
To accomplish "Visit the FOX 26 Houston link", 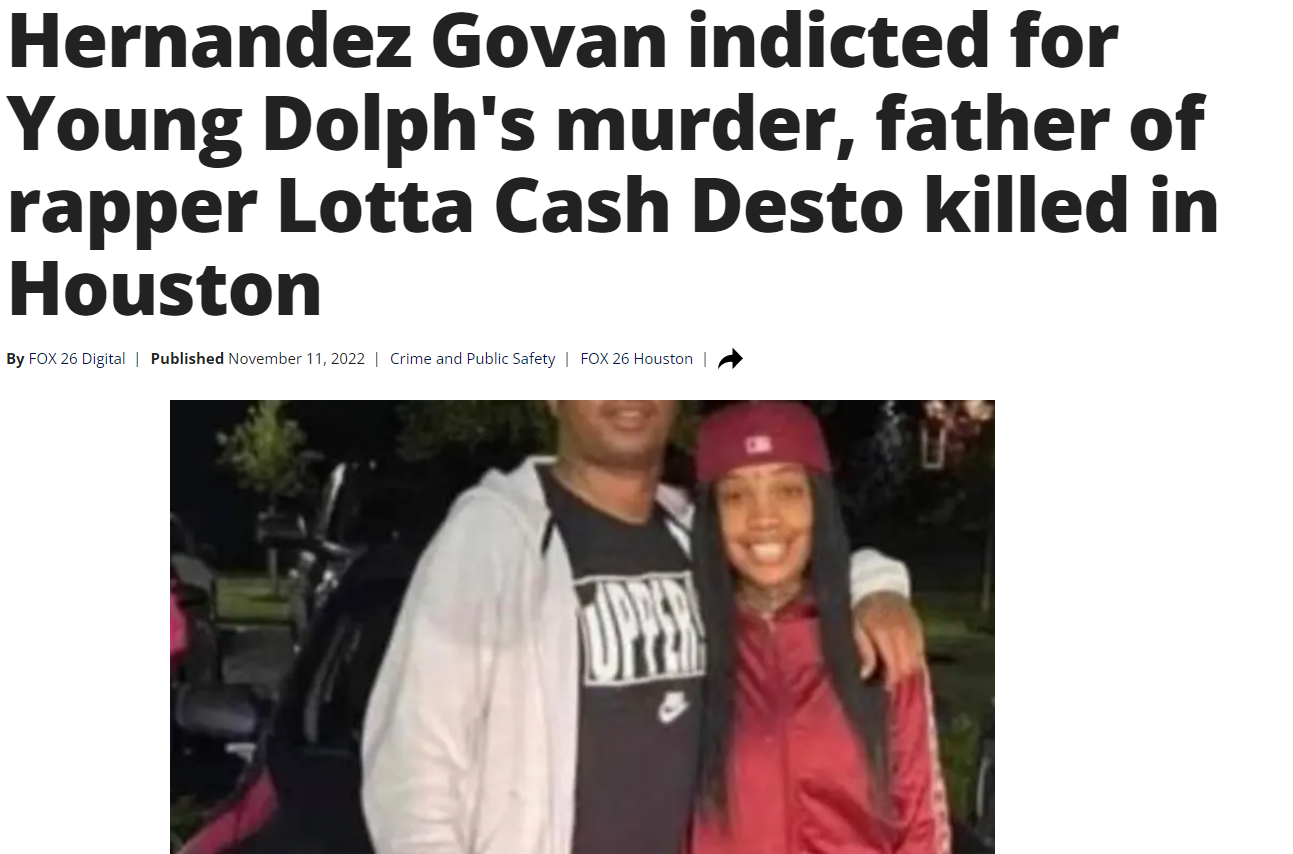I will [x=636, y=359].
